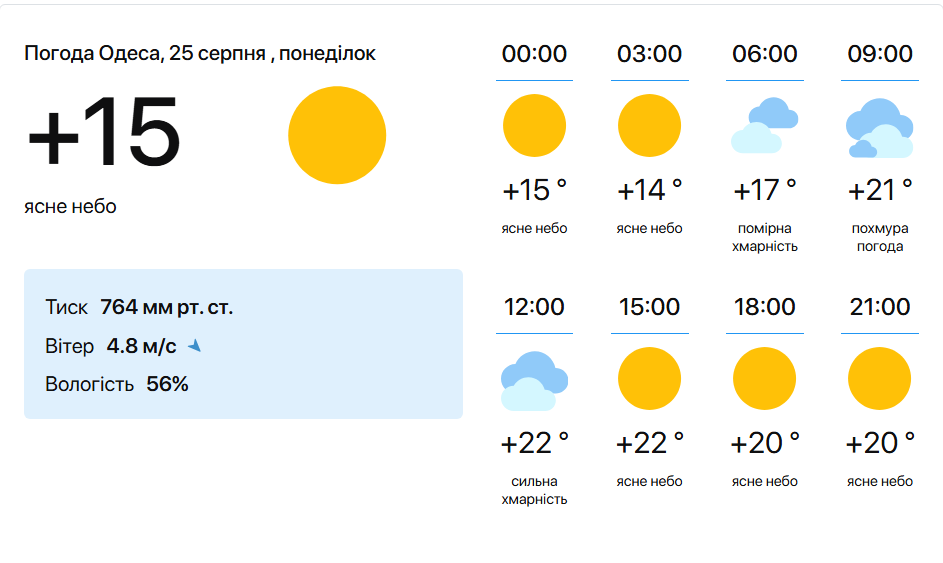
Task: Click the Погода Одеса date heading
Action: (200, 53)
